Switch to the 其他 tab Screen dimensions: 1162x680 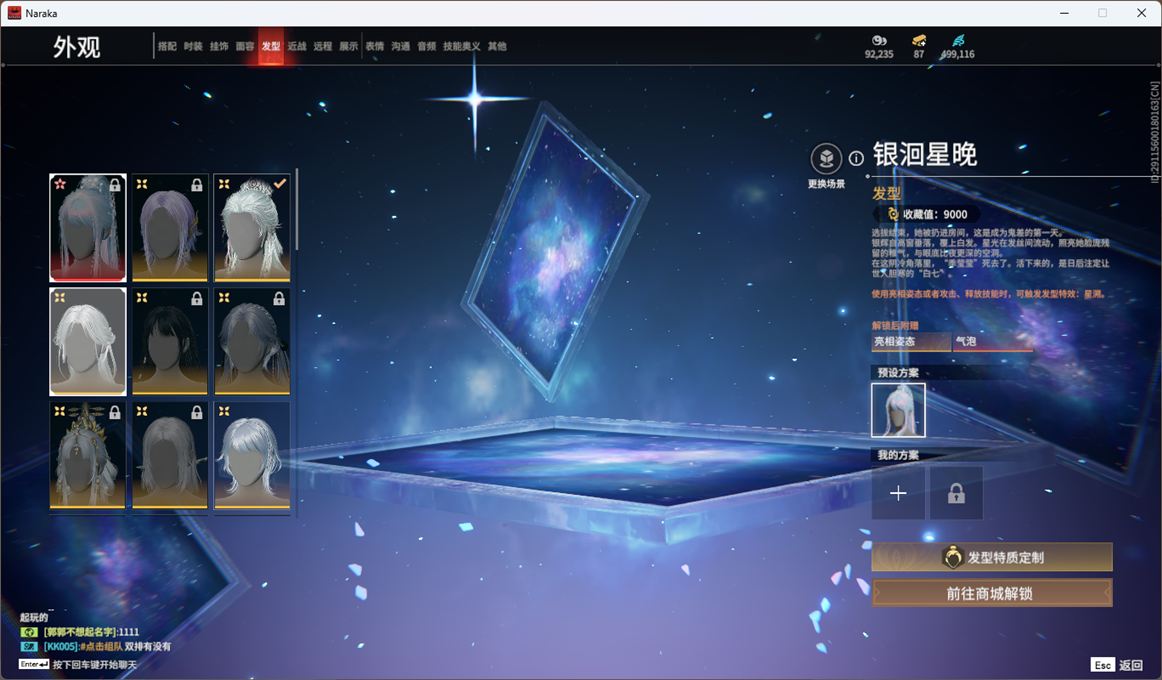[497, 46]
